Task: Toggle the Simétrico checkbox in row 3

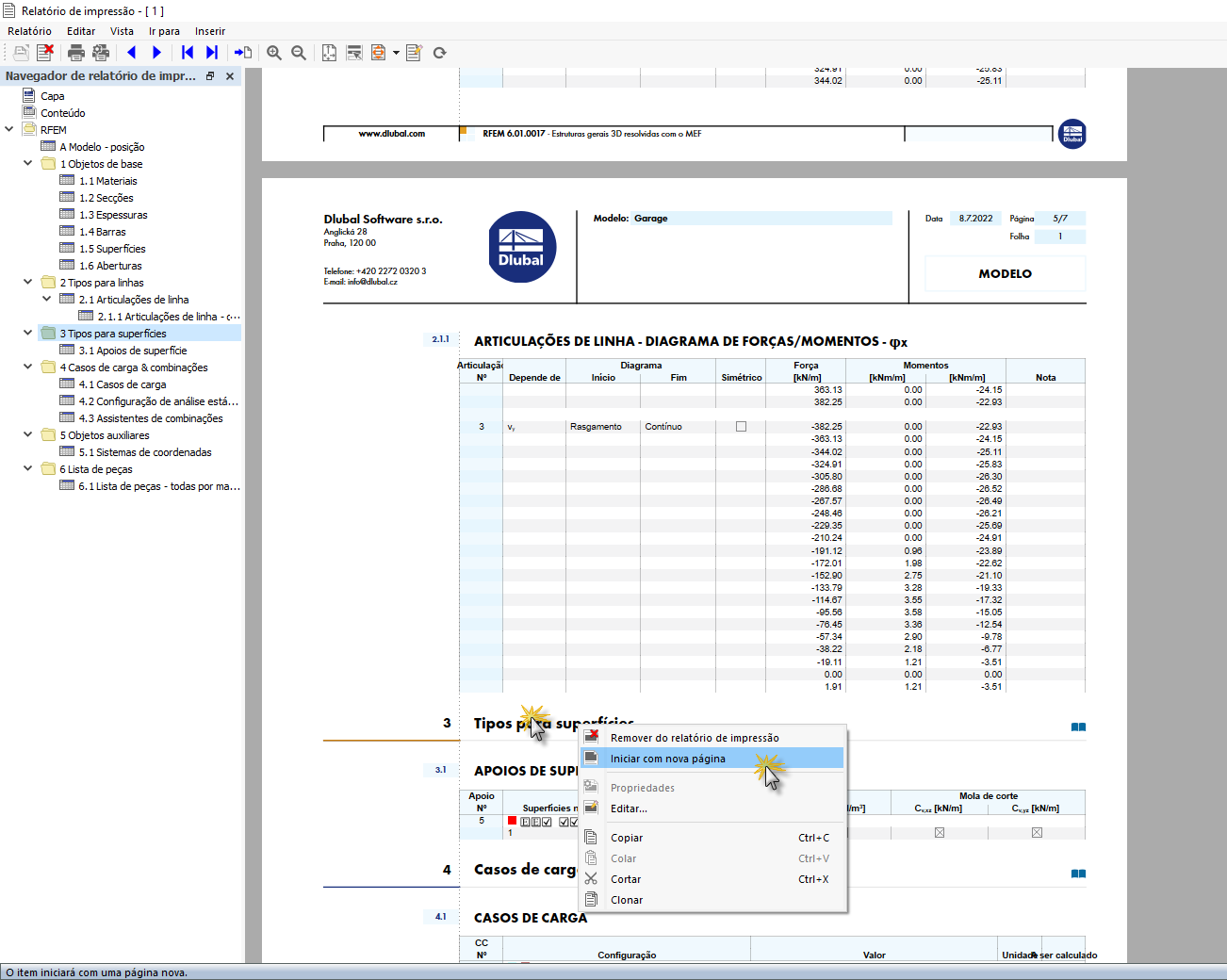Action: (742, 427)
